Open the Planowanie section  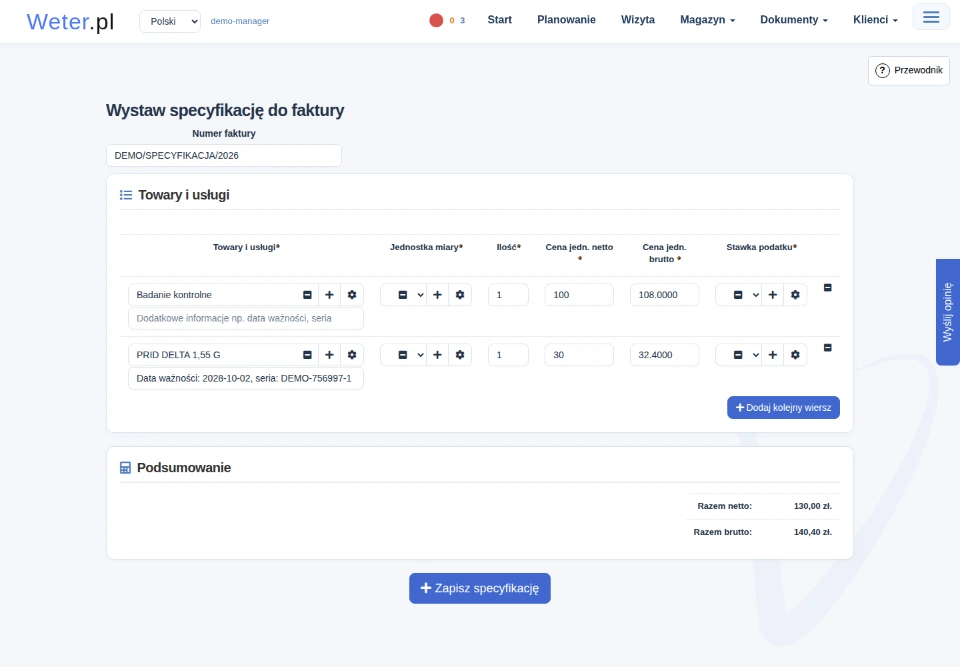click(x=566, y=20)
